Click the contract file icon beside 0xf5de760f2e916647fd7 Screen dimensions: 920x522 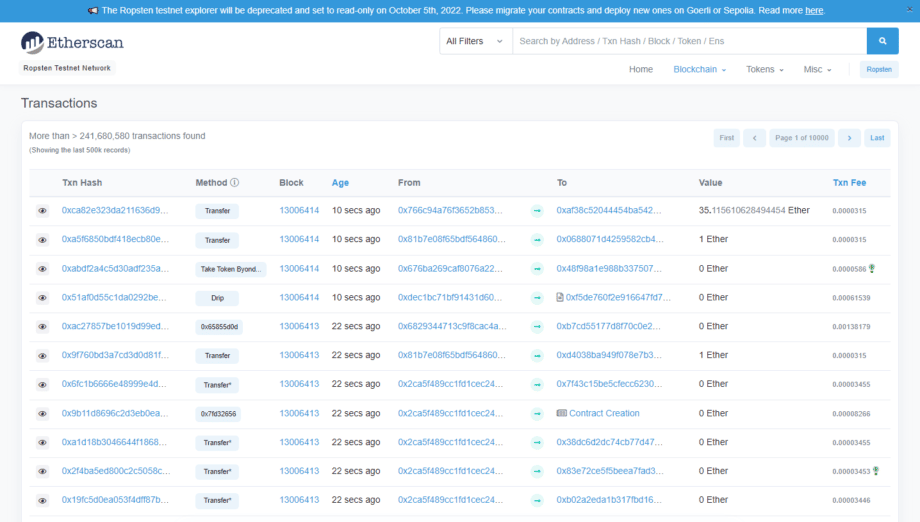[560, 297]
